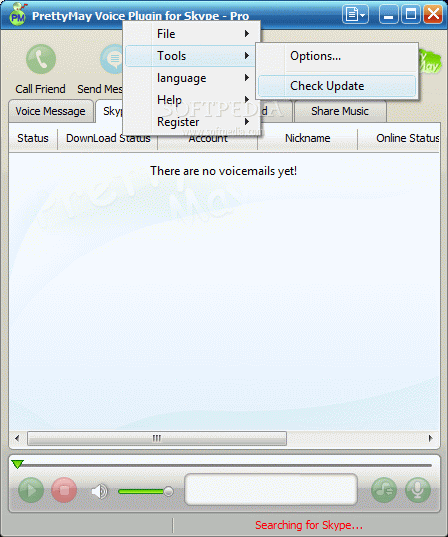Screen dimensions: 448x537
Task: Adjust the green volume slider knob
Action: pyautogui.click(x=168, y=491)
